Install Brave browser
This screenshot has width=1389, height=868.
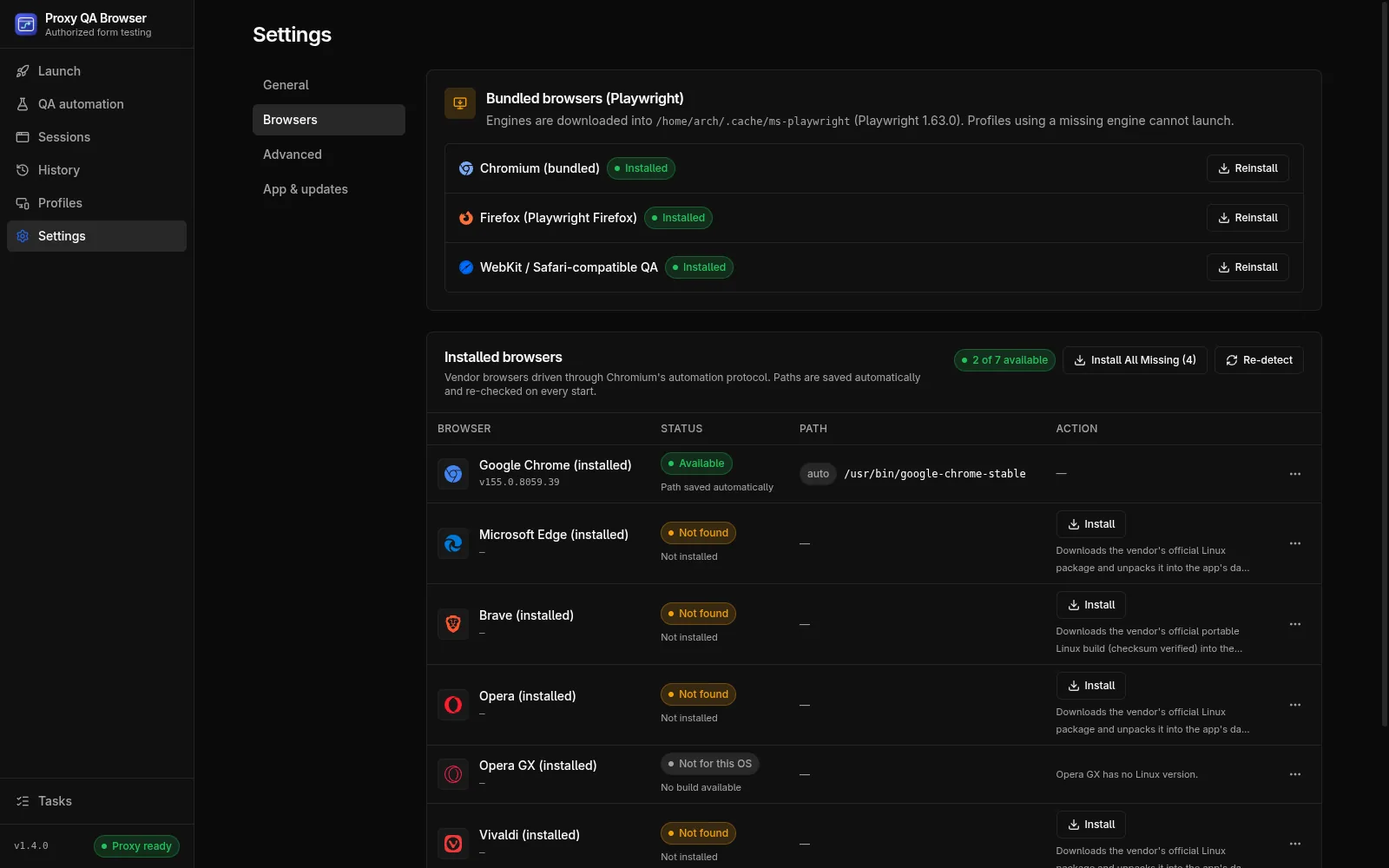point(1091,605)
